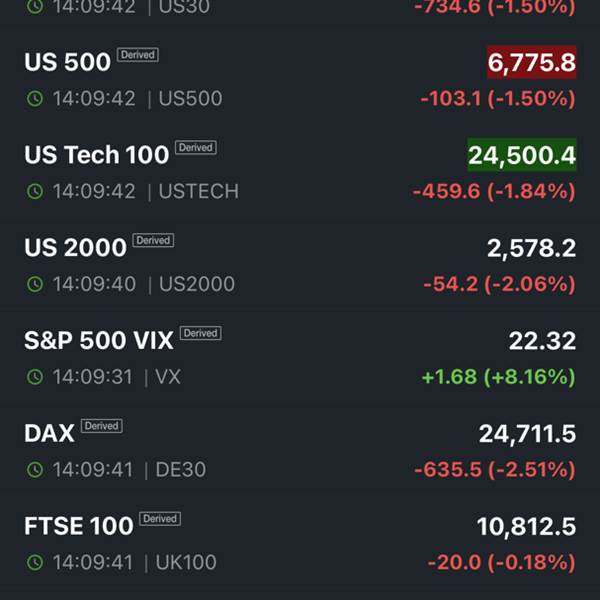Tap the Derived badge next to FTSE 100

point(160,518)
